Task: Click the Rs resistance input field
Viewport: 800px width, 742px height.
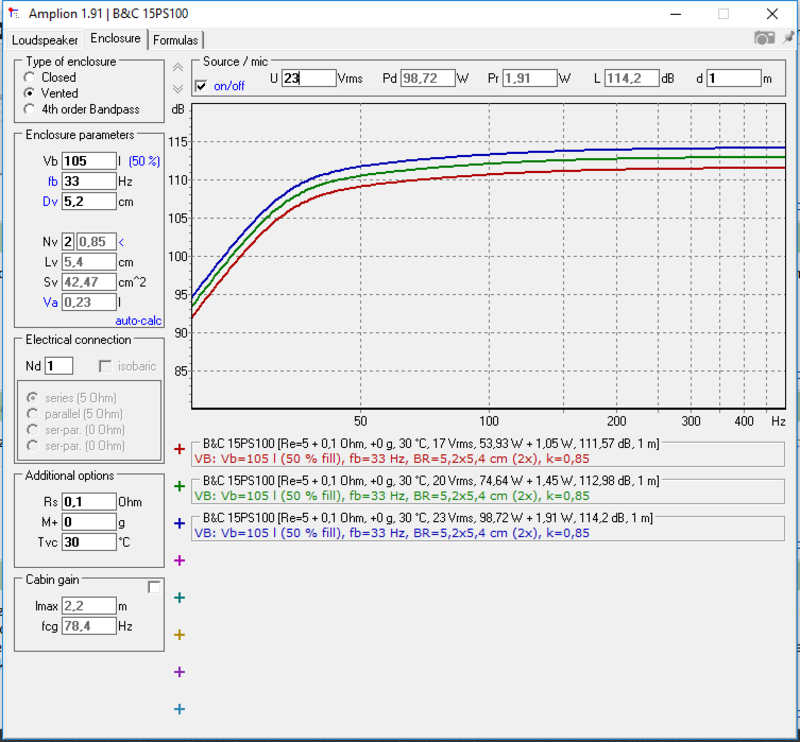Action: click(89, 502)
